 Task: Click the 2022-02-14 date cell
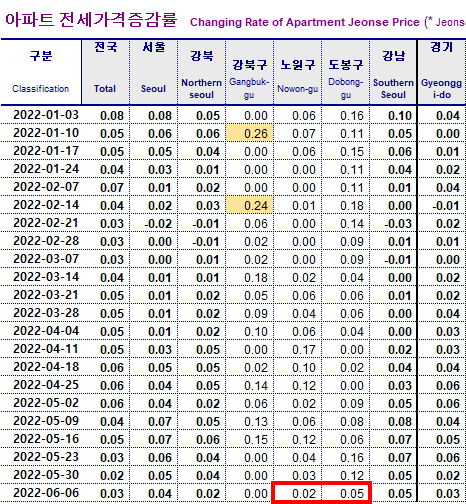pyautogui.click(x=41, y=205)
